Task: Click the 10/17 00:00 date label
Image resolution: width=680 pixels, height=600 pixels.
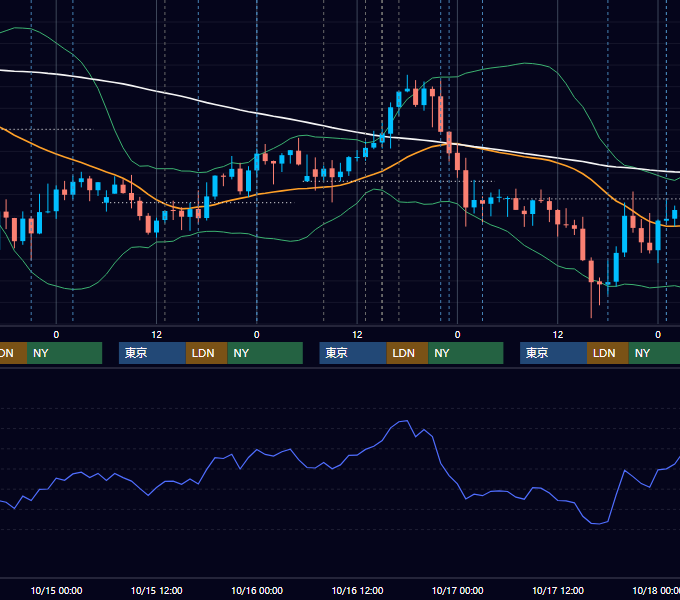Action: [x=458, y=590]
